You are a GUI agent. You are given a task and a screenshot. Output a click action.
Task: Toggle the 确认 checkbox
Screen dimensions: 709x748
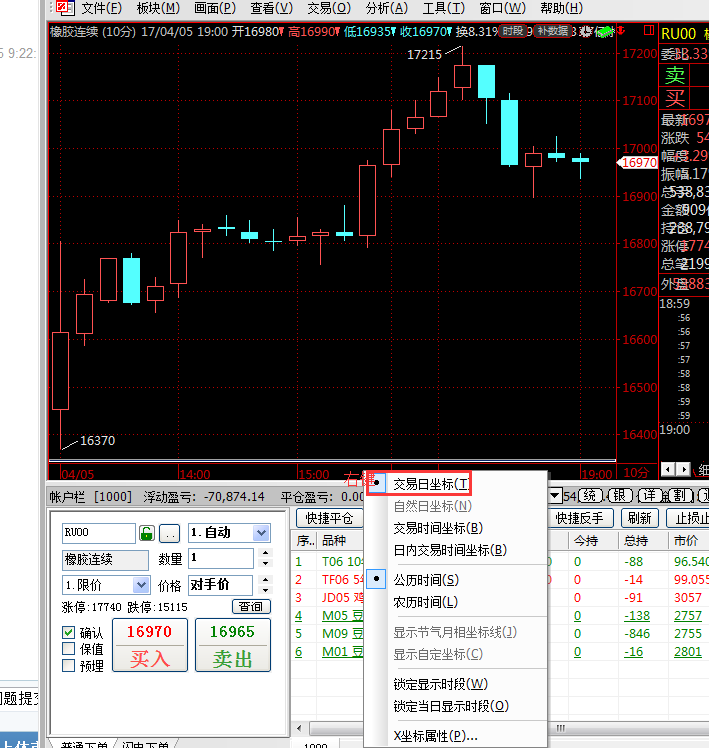pos(69,633)
